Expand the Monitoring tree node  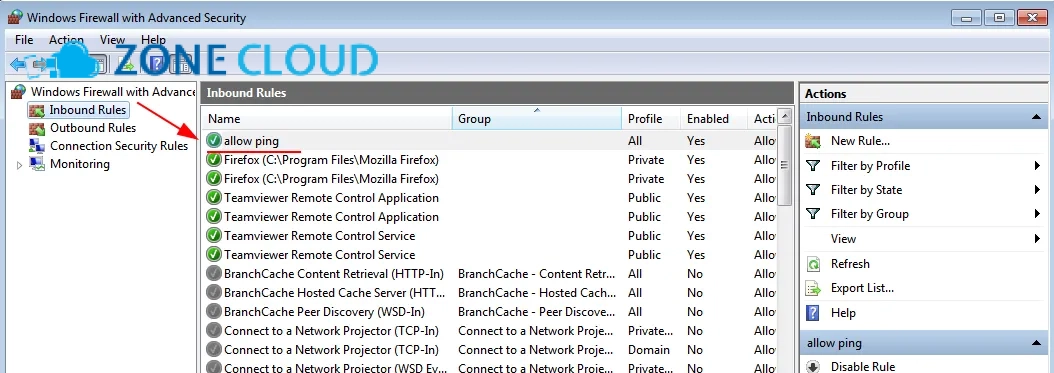click(19, 165)
